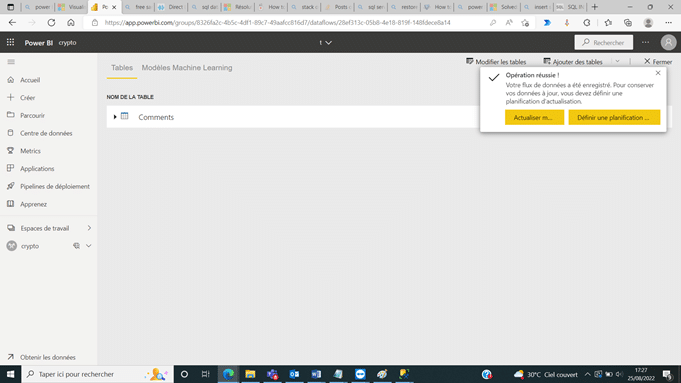Screen dimensions: 681x383
Task: Open Centre de données
Action: pos(46,133)
